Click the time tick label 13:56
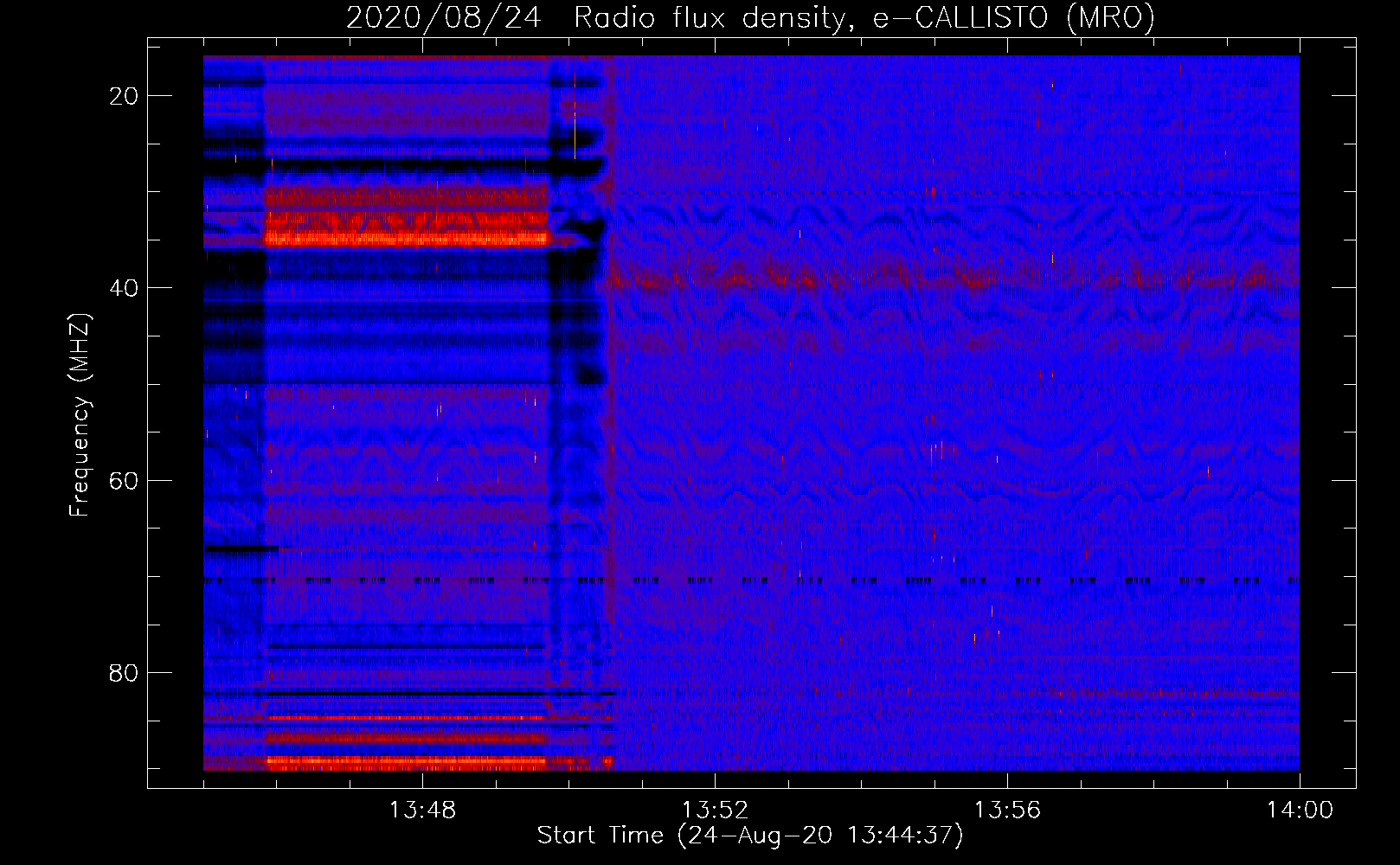The height and width of the screenshot is (865, 1400). (1007, 811)
